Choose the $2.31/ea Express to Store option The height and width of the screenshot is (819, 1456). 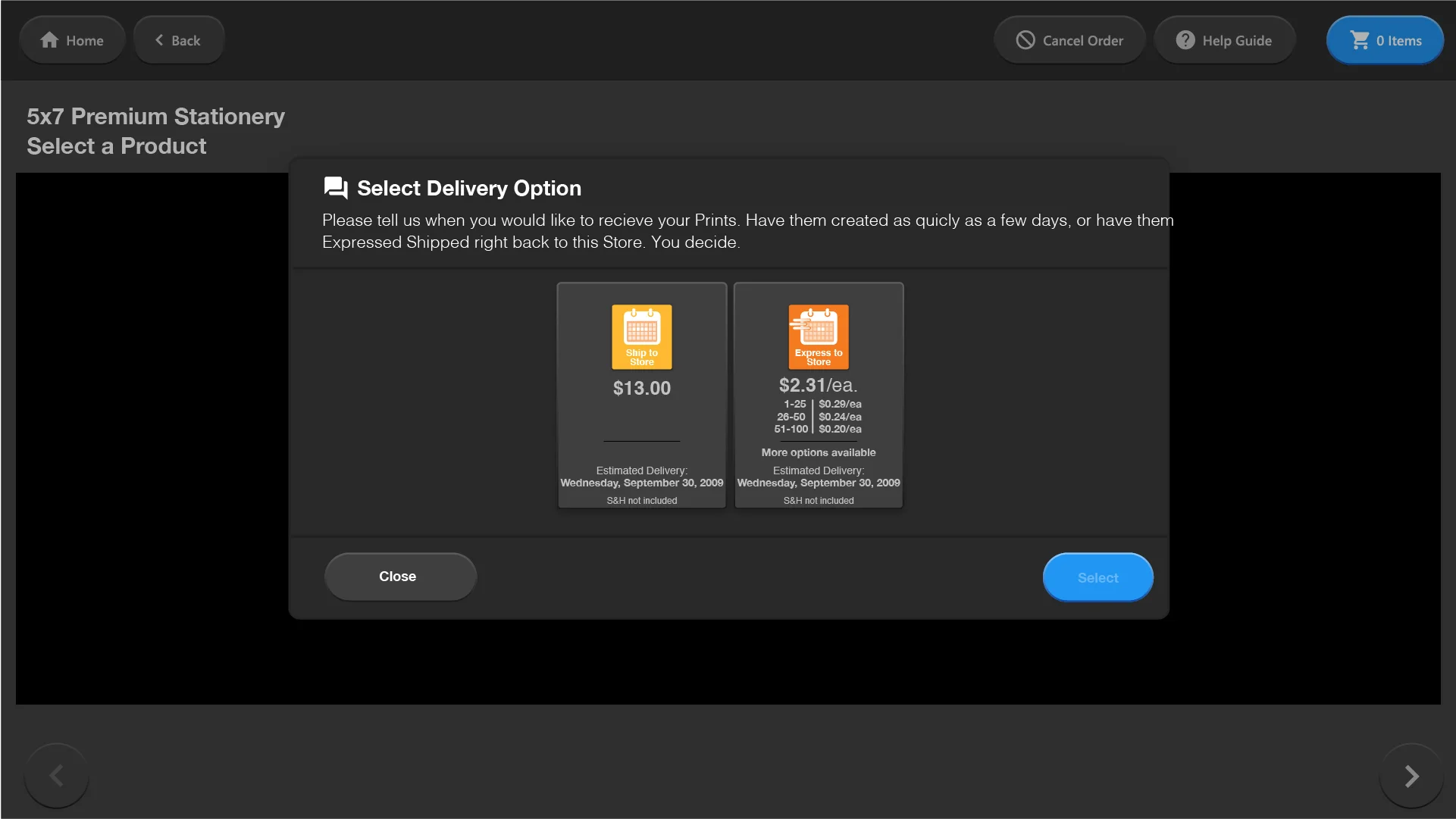point(818,386)
